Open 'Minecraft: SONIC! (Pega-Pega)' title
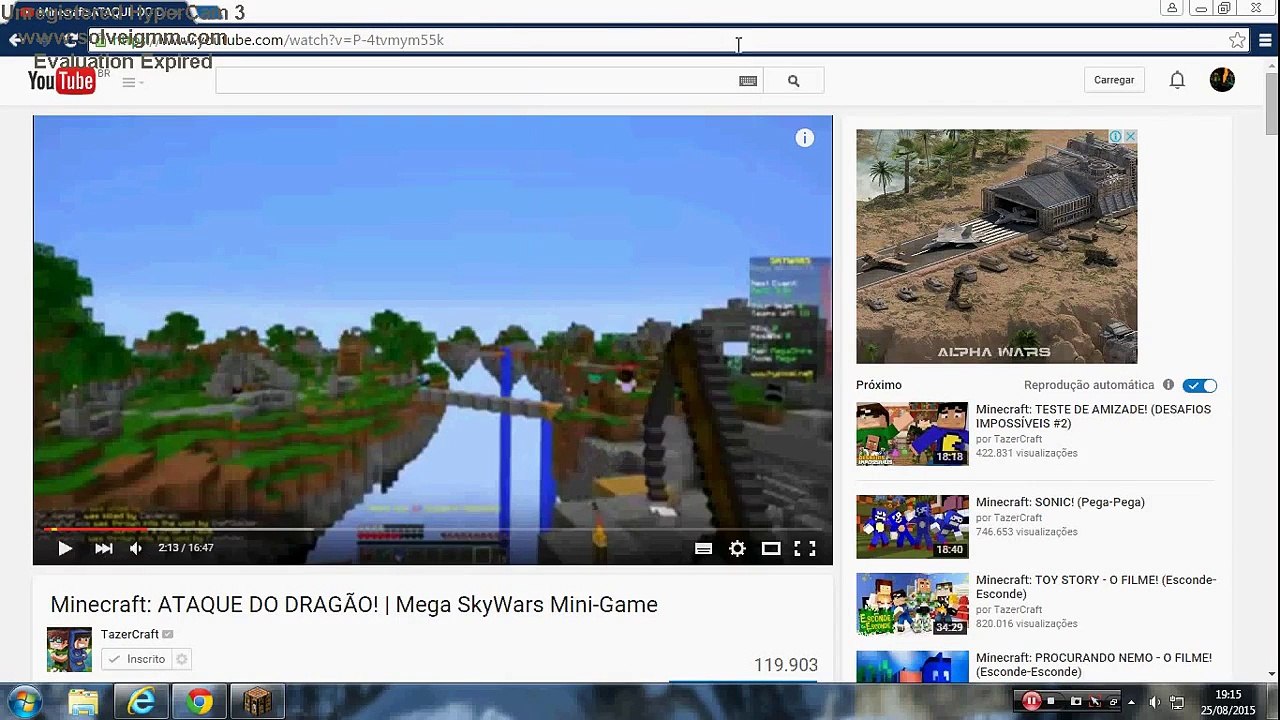Screen dimensions: 1280x720 (1060, 502)
